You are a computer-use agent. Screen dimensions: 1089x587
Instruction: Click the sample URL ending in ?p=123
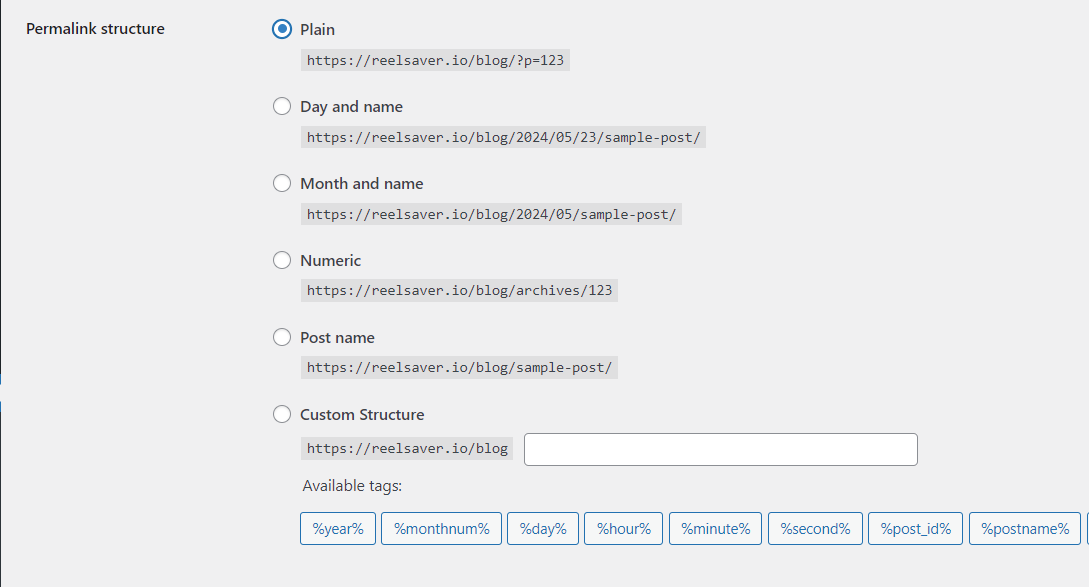click(435, 60)
